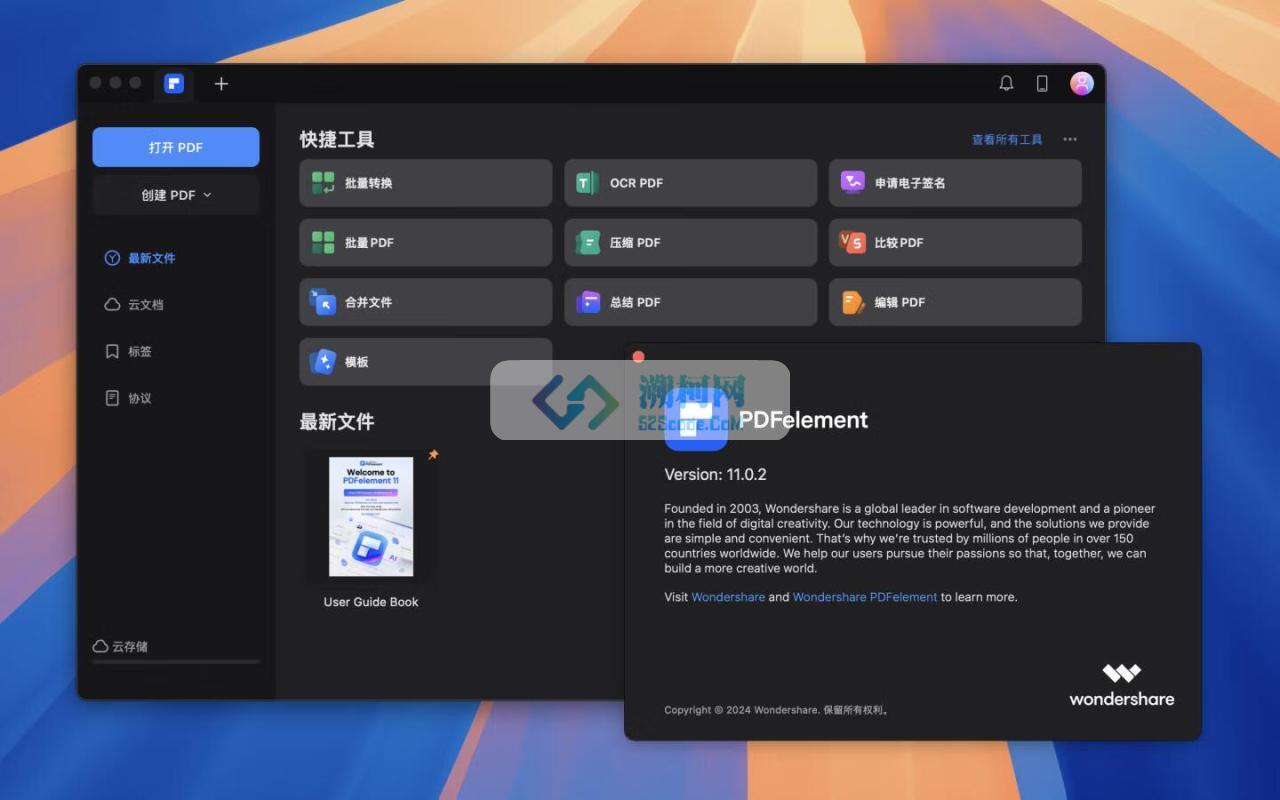Click the 打开 PDF button

click(x=176, y=147)
